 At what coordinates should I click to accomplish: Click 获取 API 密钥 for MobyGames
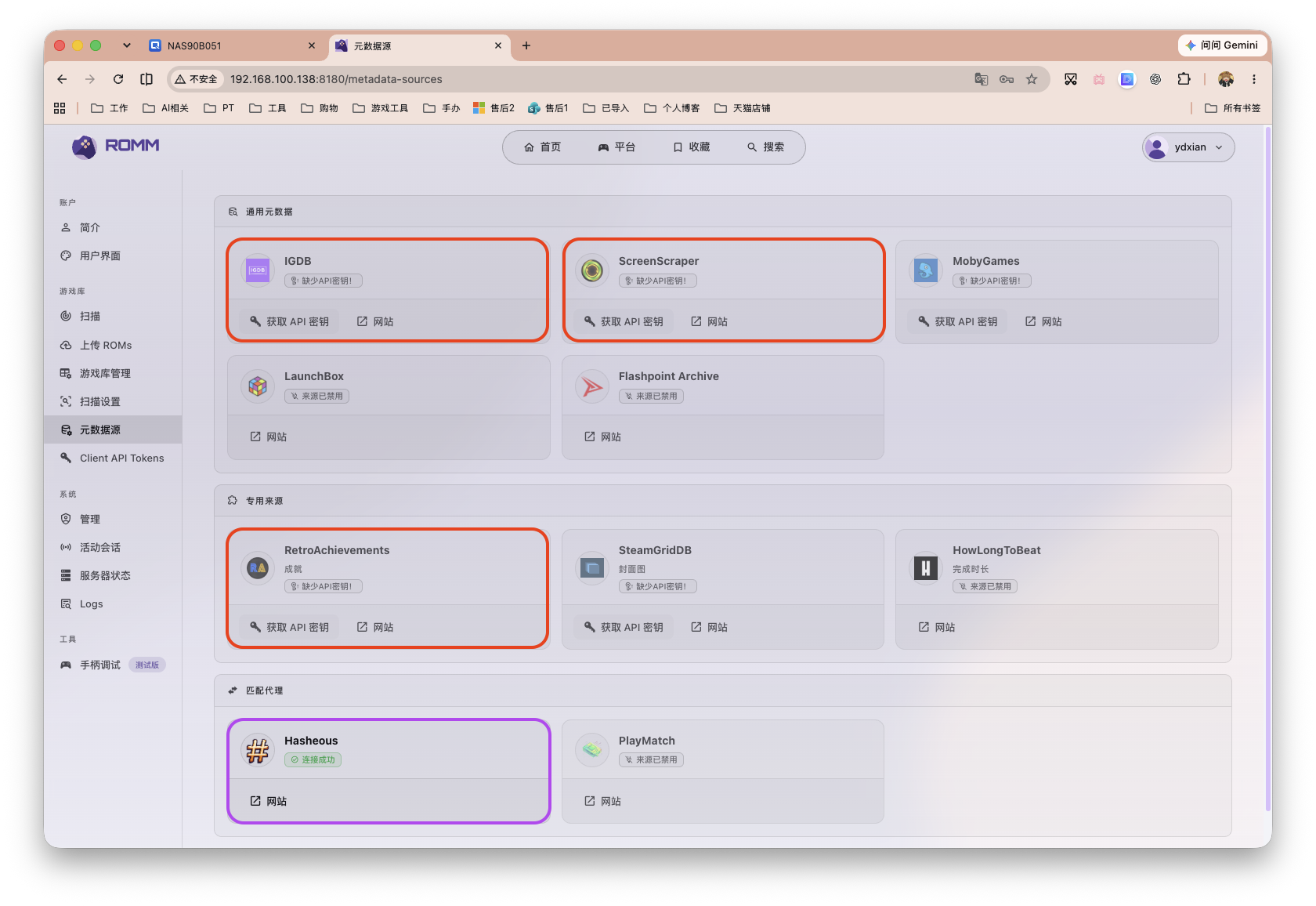tap(957, 321)
